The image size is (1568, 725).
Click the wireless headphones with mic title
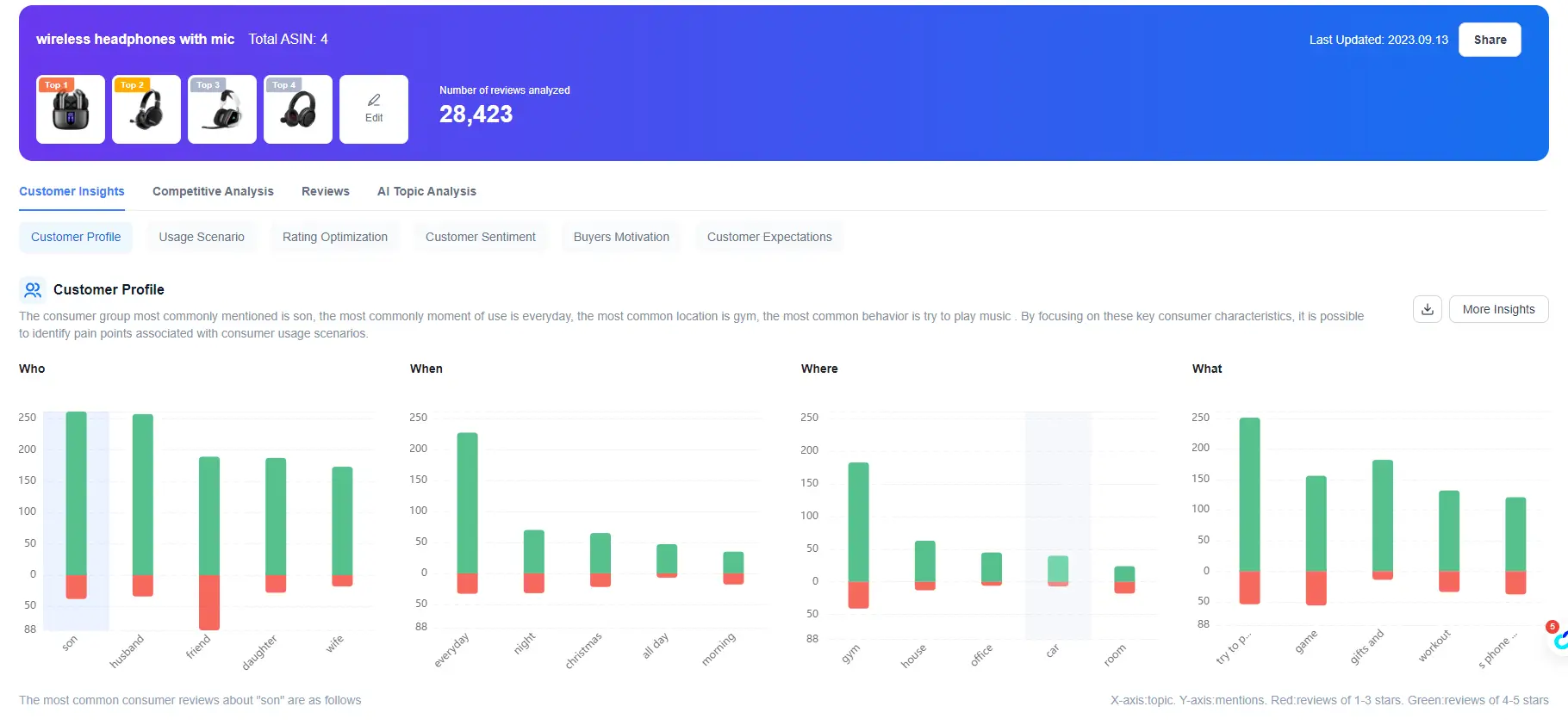135,39
